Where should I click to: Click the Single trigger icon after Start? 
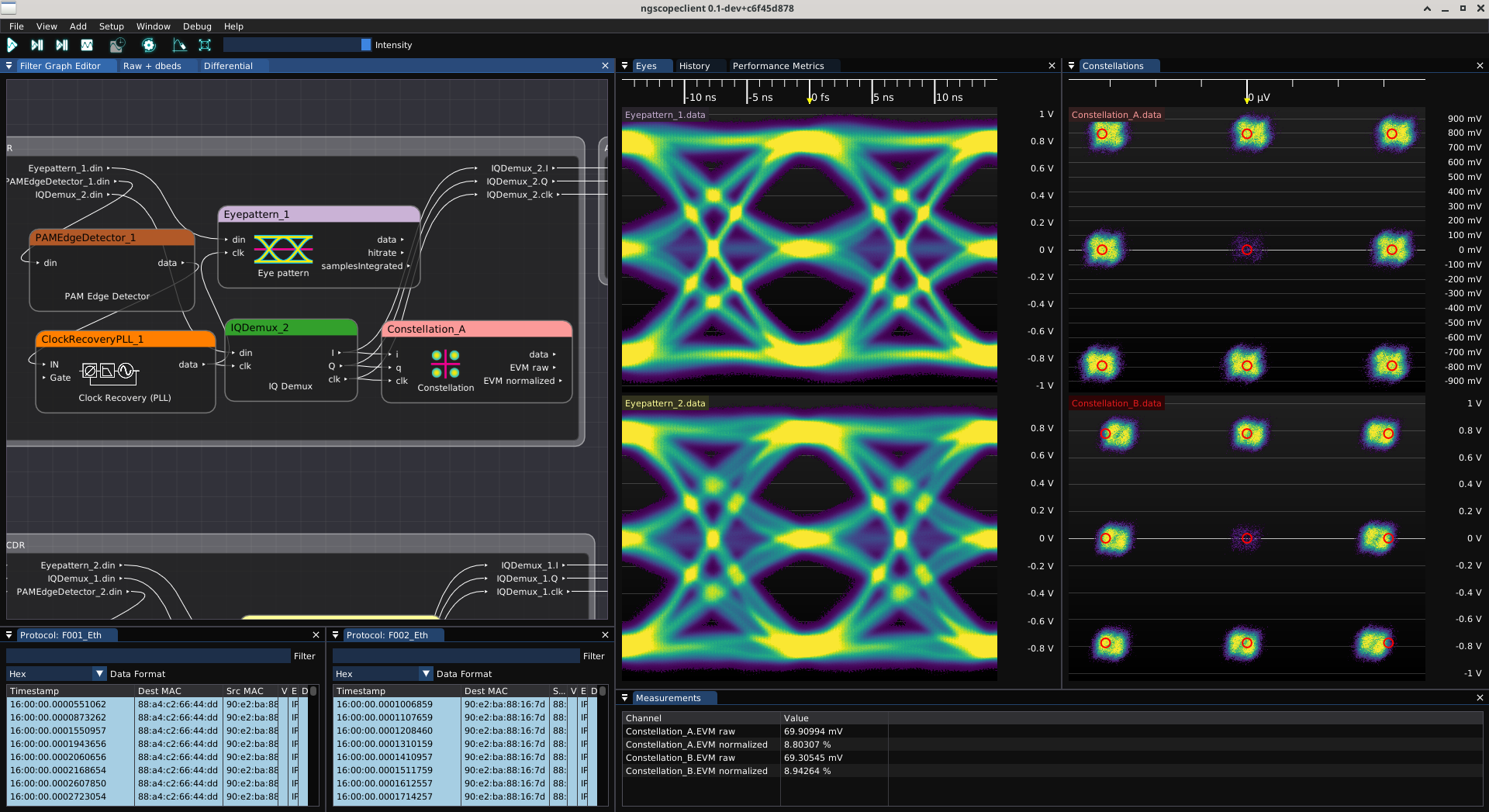[x=36, y=46]
